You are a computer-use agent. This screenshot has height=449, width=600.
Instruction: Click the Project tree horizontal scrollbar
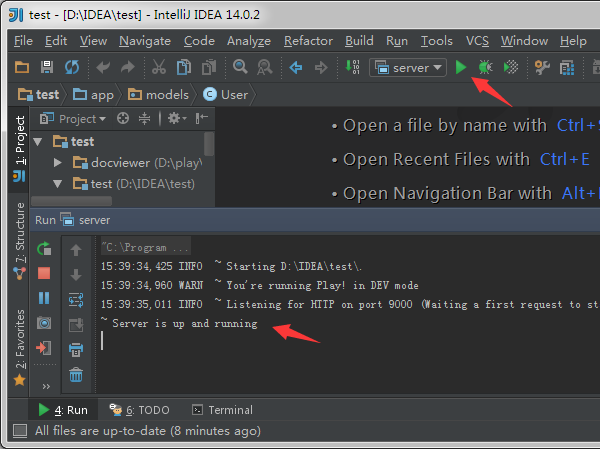pos(72,201)
